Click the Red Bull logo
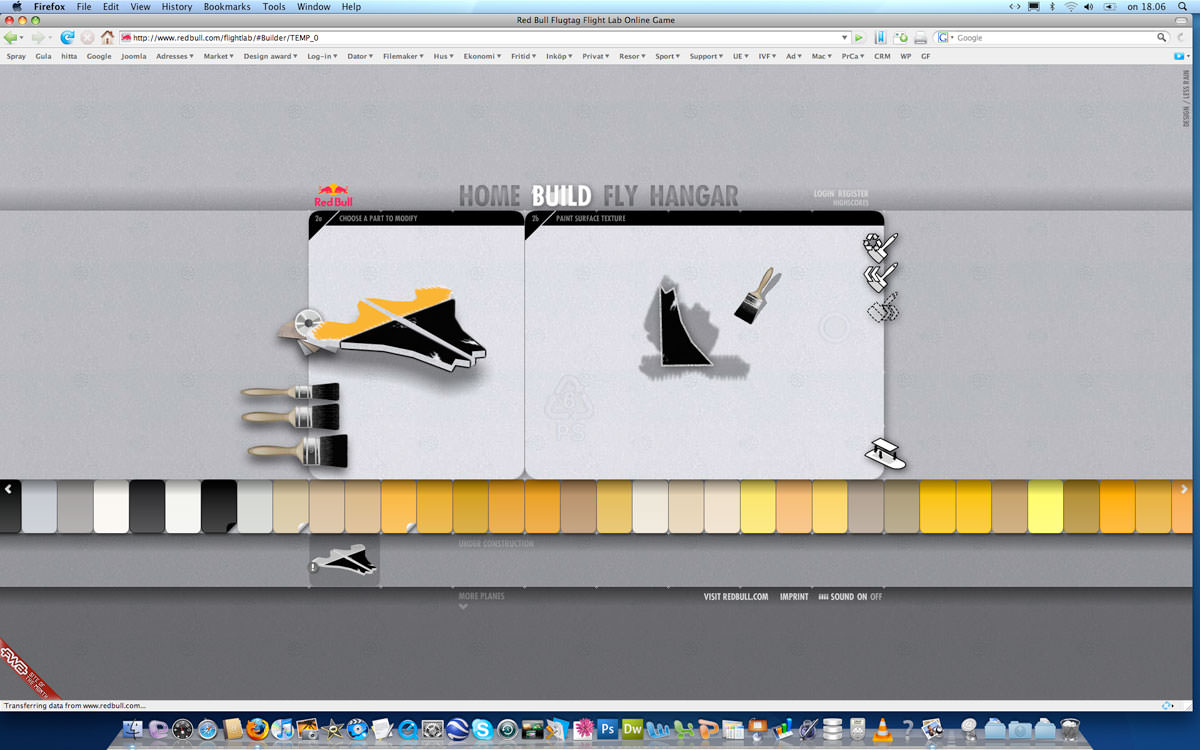 (334, 195)
